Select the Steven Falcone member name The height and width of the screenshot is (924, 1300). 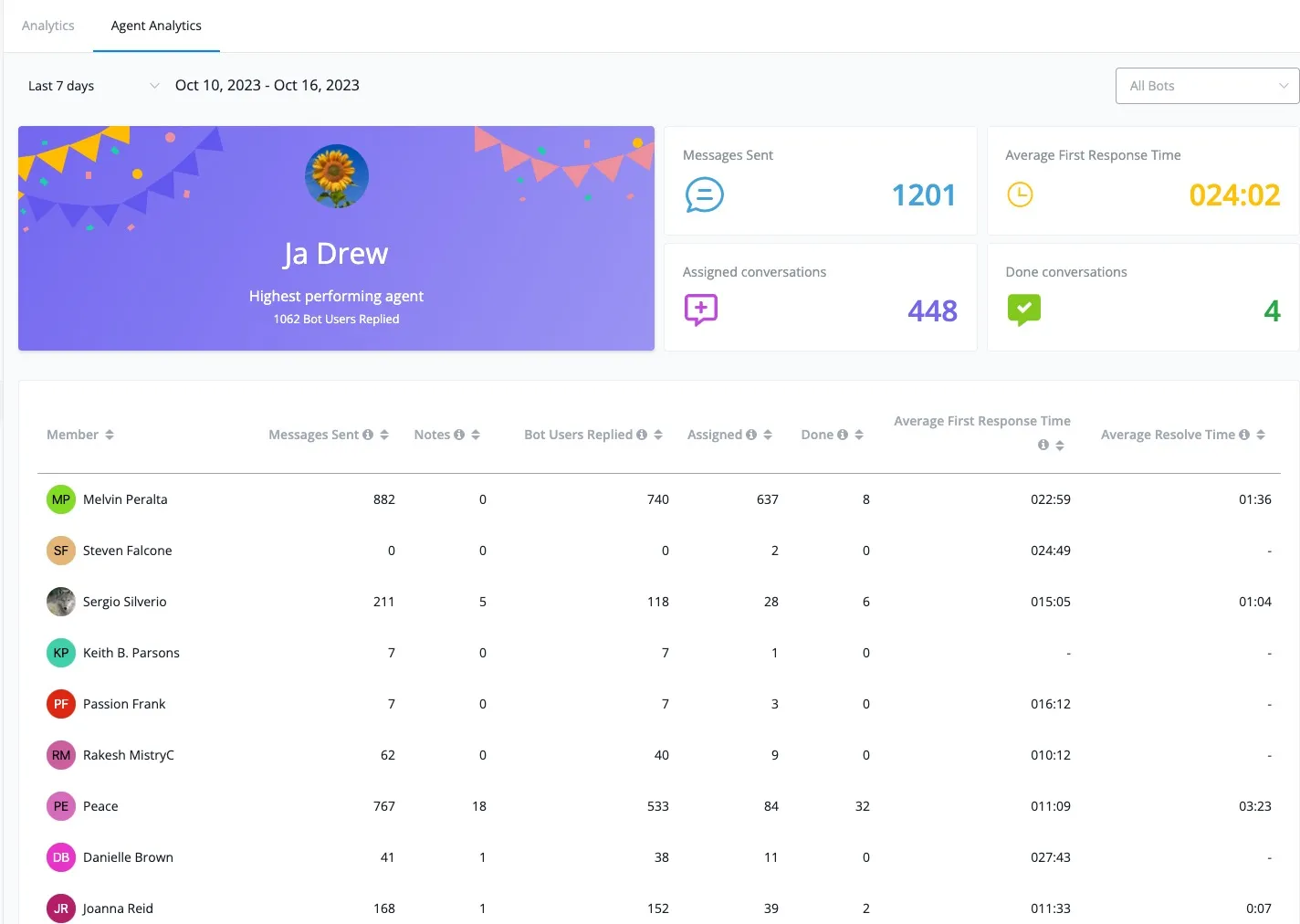[128, 551]
